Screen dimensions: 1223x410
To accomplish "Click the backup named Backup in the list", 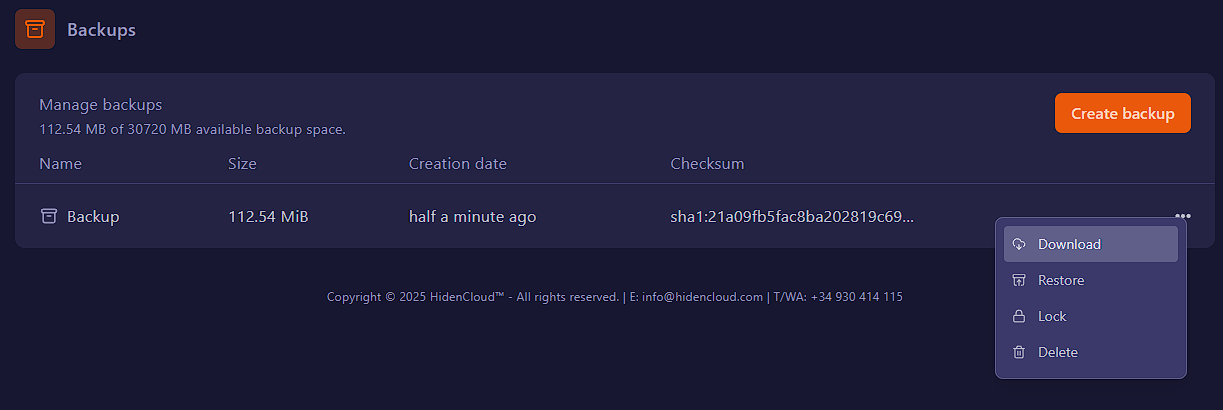I will click(x=93, y=216).
